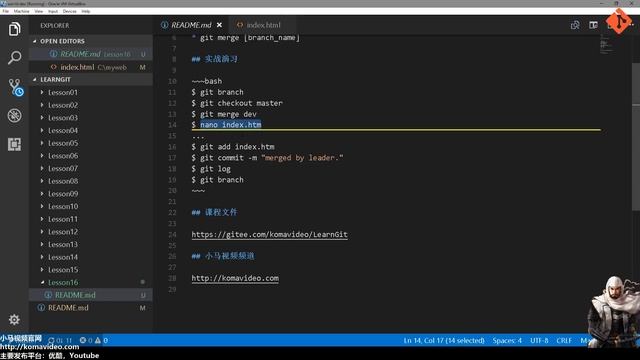Click the minimap at editor top right
Image resolution: width=640 pixels, height=360 pixels.
[607, 44]
